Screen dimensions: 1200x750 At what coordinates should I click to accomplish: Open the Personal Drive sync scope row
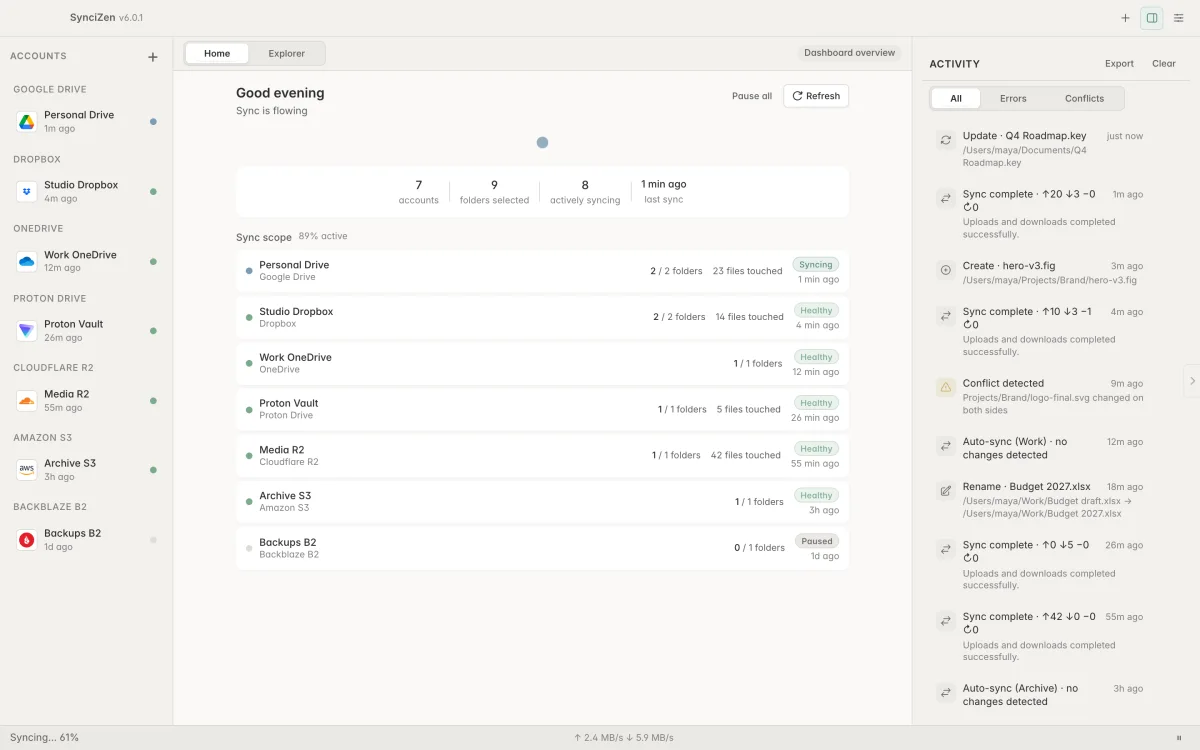click(542, 271)
